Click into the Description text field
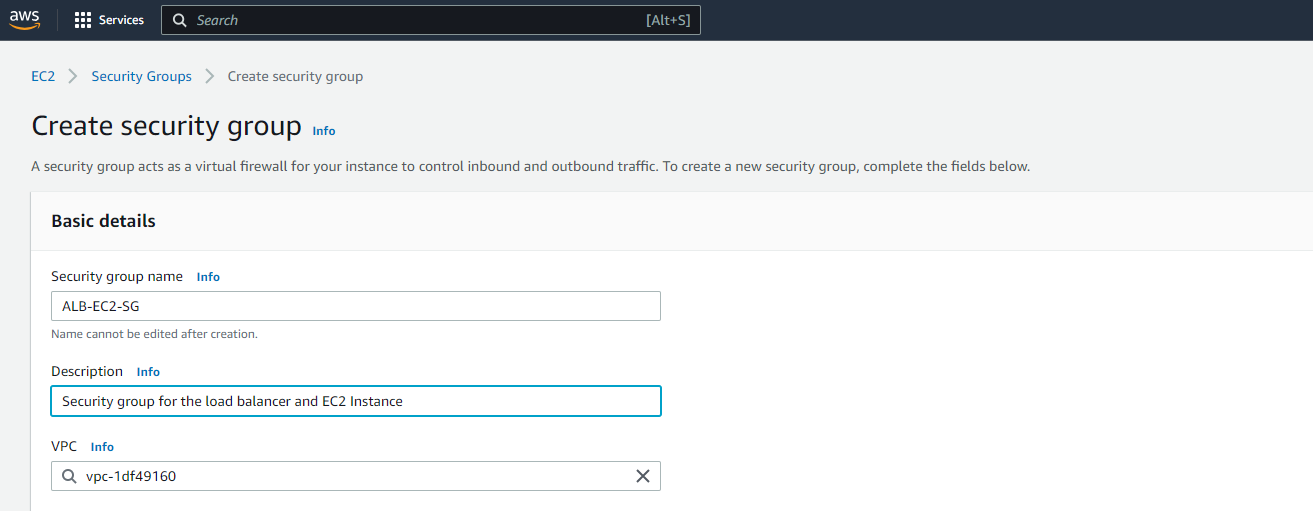This screenshot has height=511, width=1313. 356,401
